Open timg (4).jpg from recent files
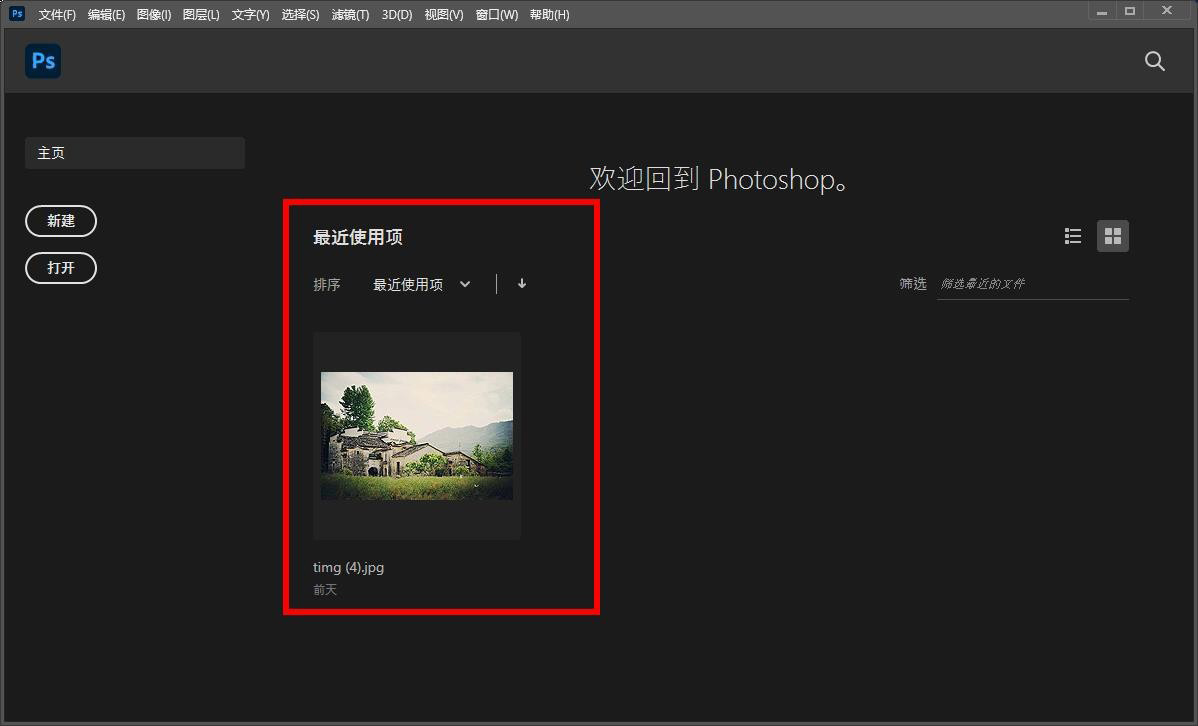Image resolution: width=1198 pixels, height=726 pixels. click(416, 435)
